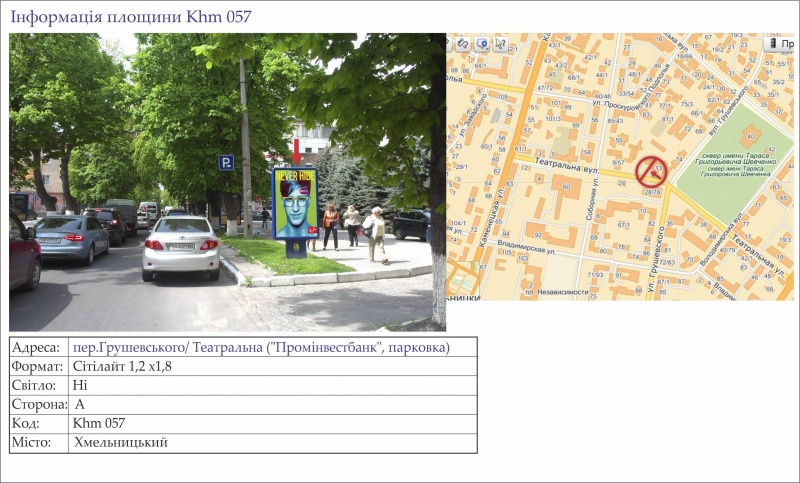Screen dimensions: 800x483
Task: Click the Соборная ул. street label
Action: click(593, 204)
